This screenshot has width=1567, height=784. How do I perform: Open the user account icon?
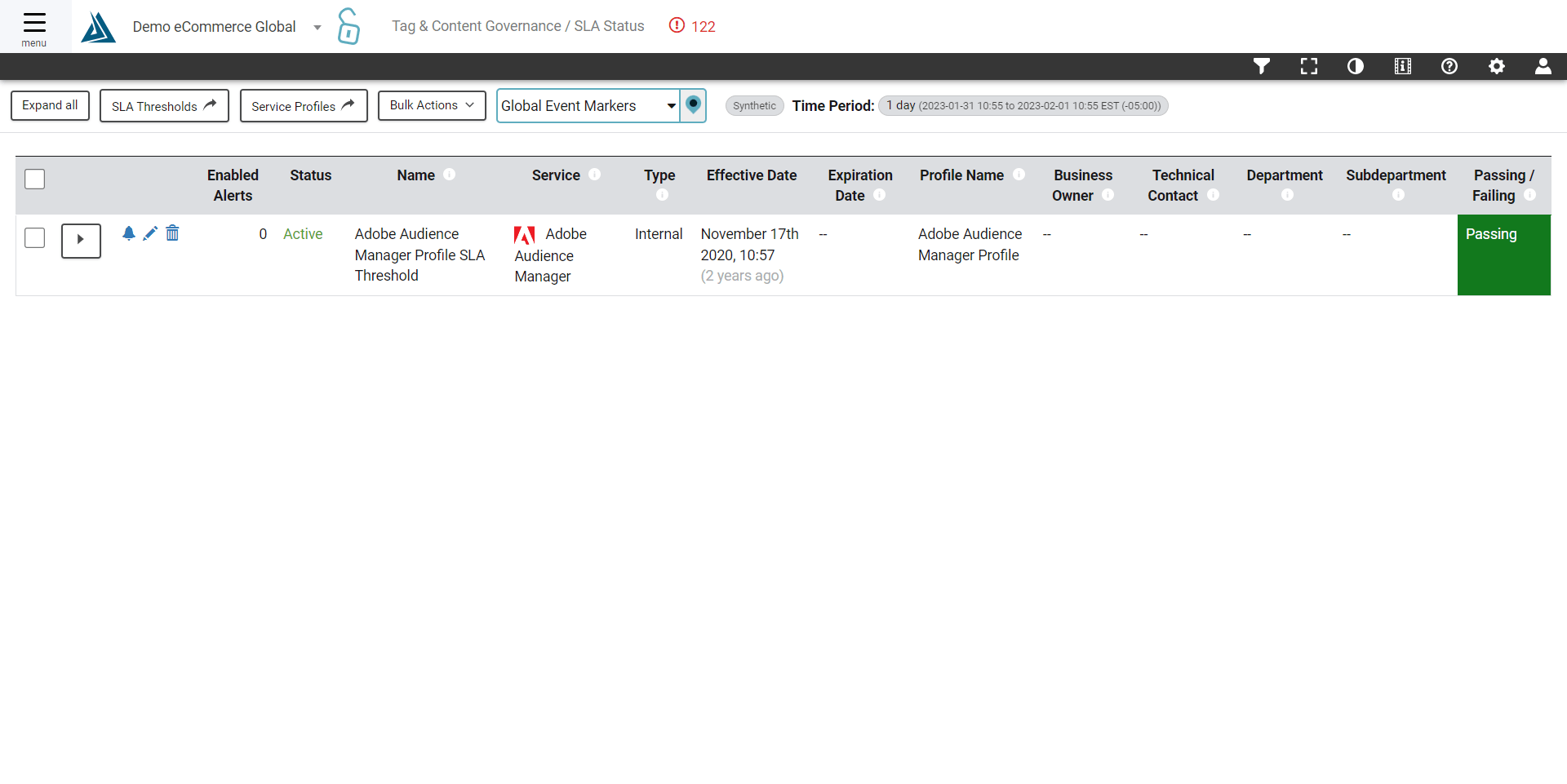tap(1544, 66)
